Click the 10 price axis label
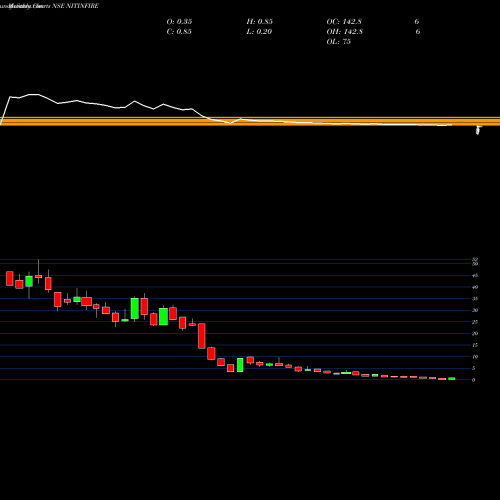 coord(475,357)
